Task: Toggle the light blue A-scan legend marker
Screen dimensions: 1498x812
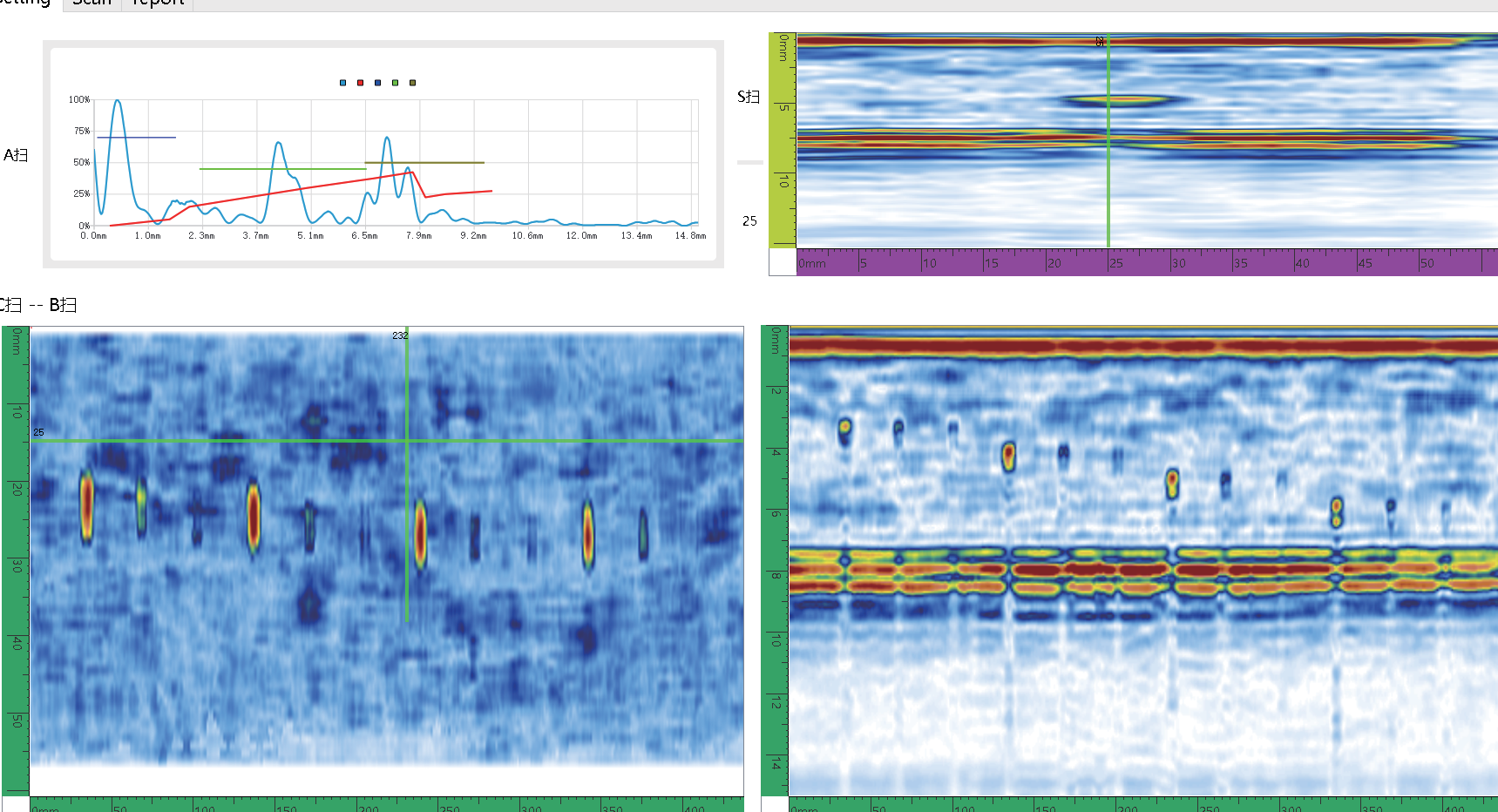Action: pyautogui.click(x=342, y=83)
